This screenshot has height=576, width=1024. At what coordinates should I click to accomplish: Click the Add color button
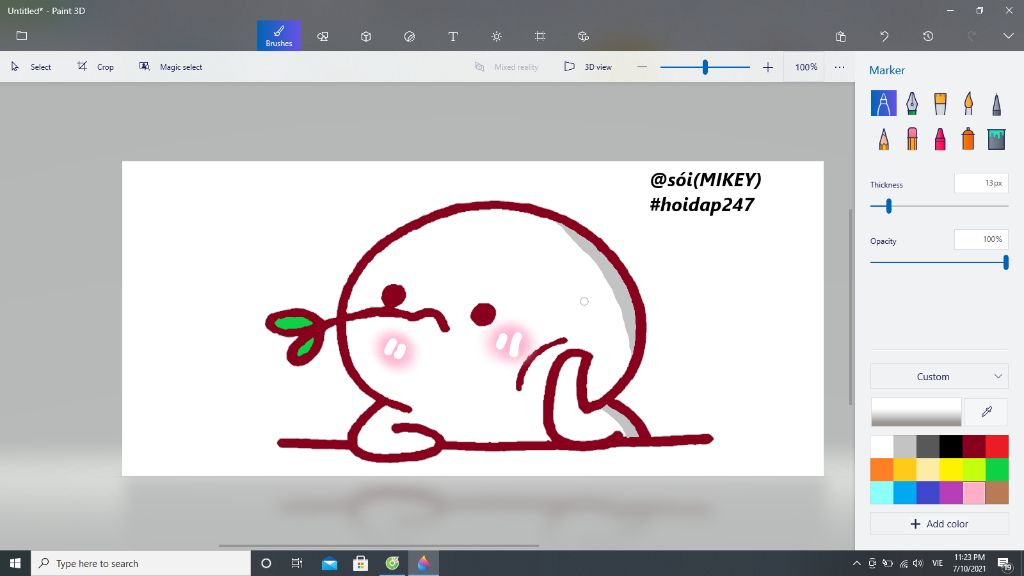(938, 523)
